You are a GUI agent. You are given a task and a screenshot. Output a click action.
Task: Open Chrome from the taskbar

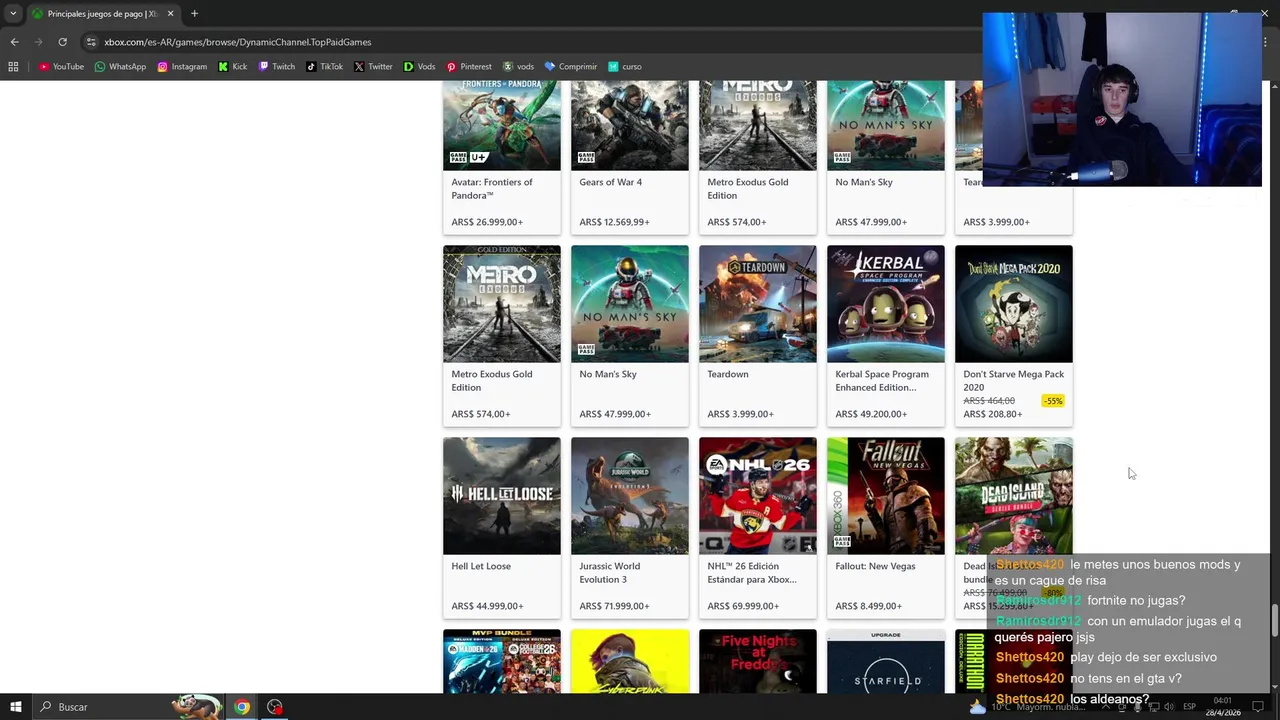tap(242, 707)
